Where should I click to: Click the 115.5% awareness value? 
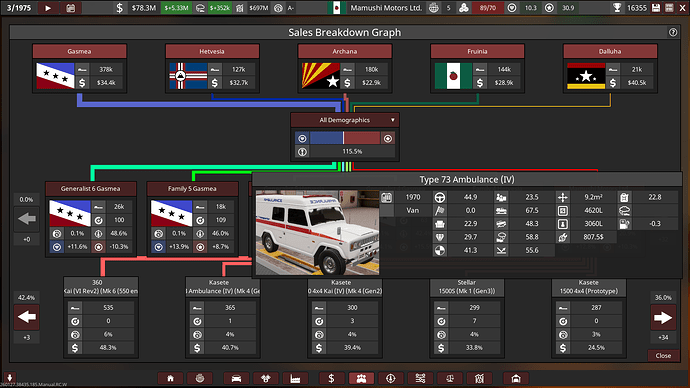pos(352,151)
